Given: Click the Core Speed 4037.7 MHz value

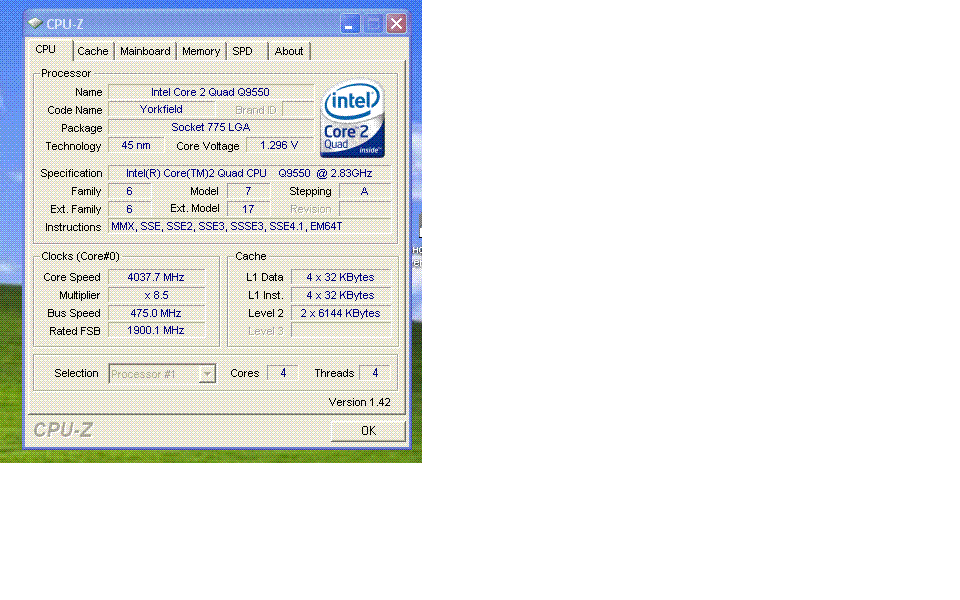Looking at the screenshot, I should 156,277.
